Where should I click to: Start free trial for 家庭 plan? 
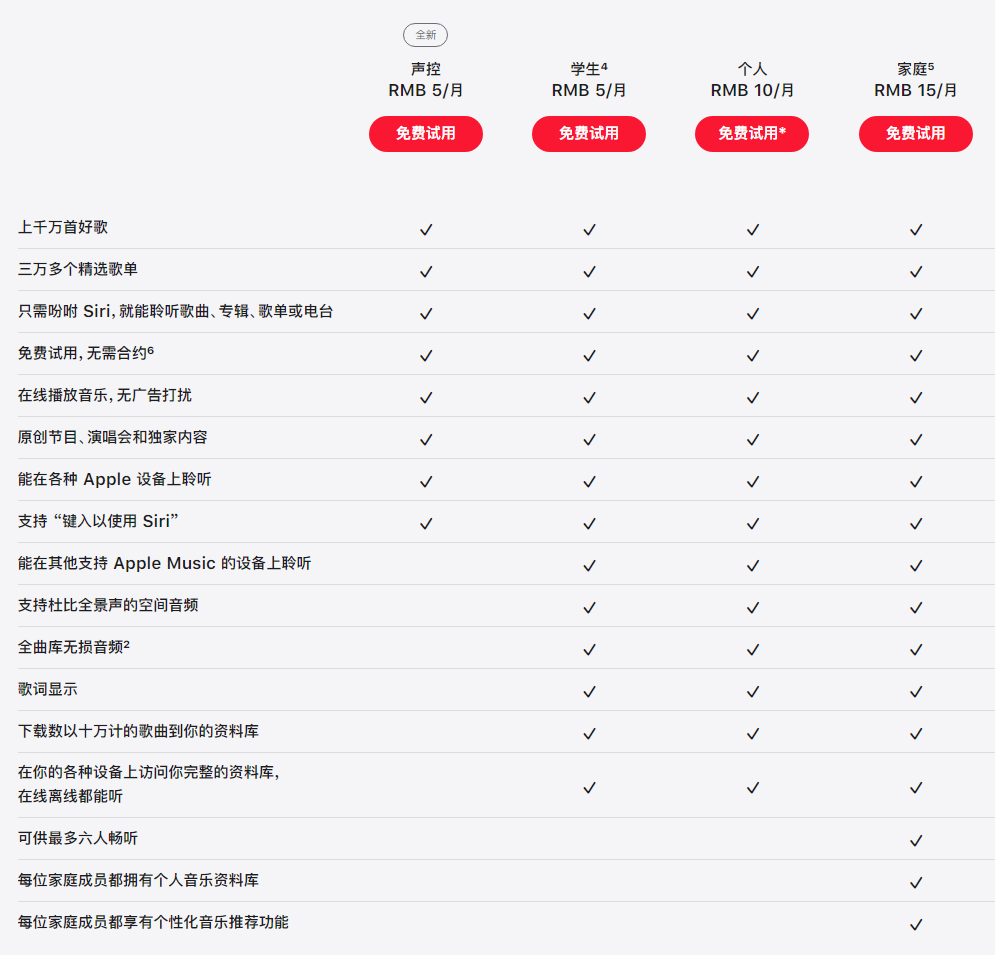915,134
